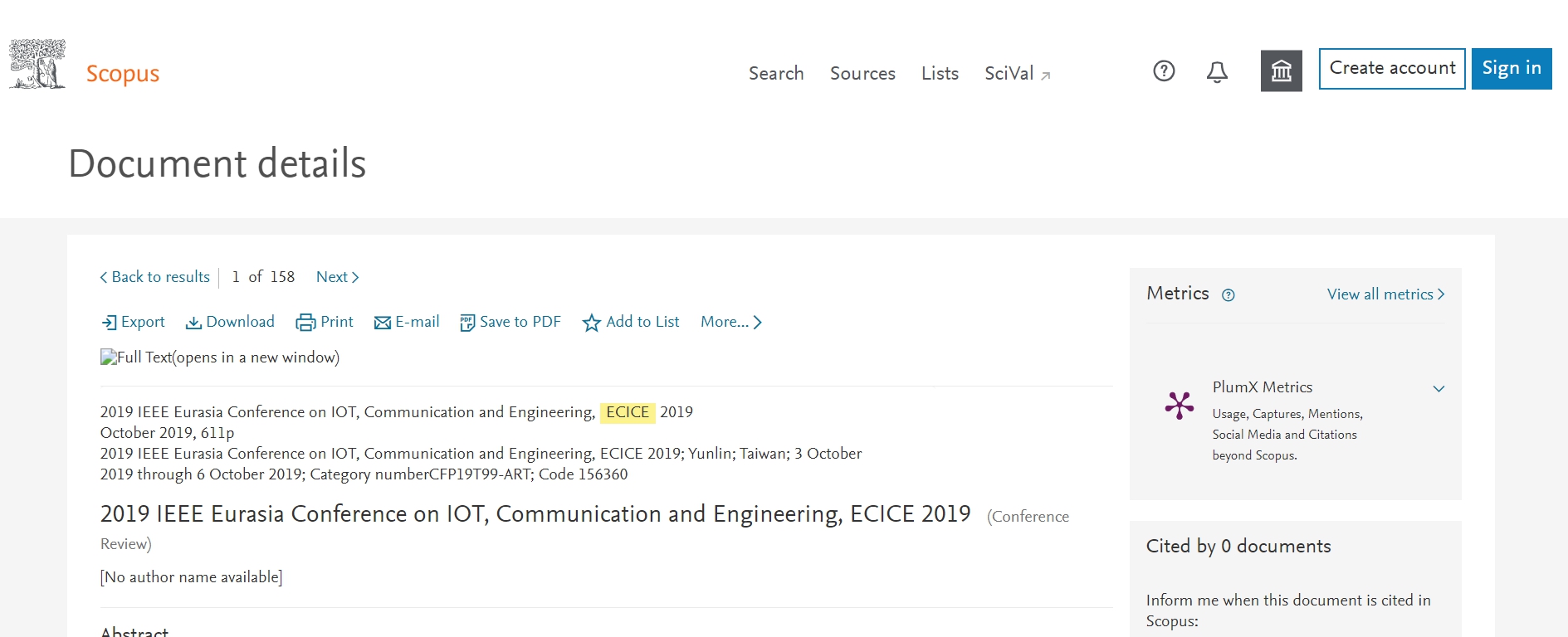The image size is (1568, 637).
Task: Click the Download link text
Action: click(240, 322)
